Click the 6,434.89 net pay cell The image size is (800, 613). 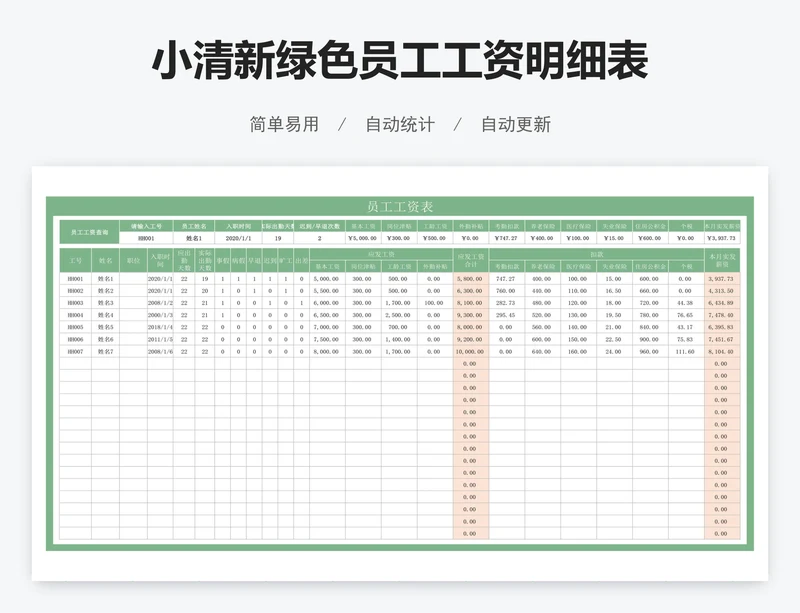(722, 303)
